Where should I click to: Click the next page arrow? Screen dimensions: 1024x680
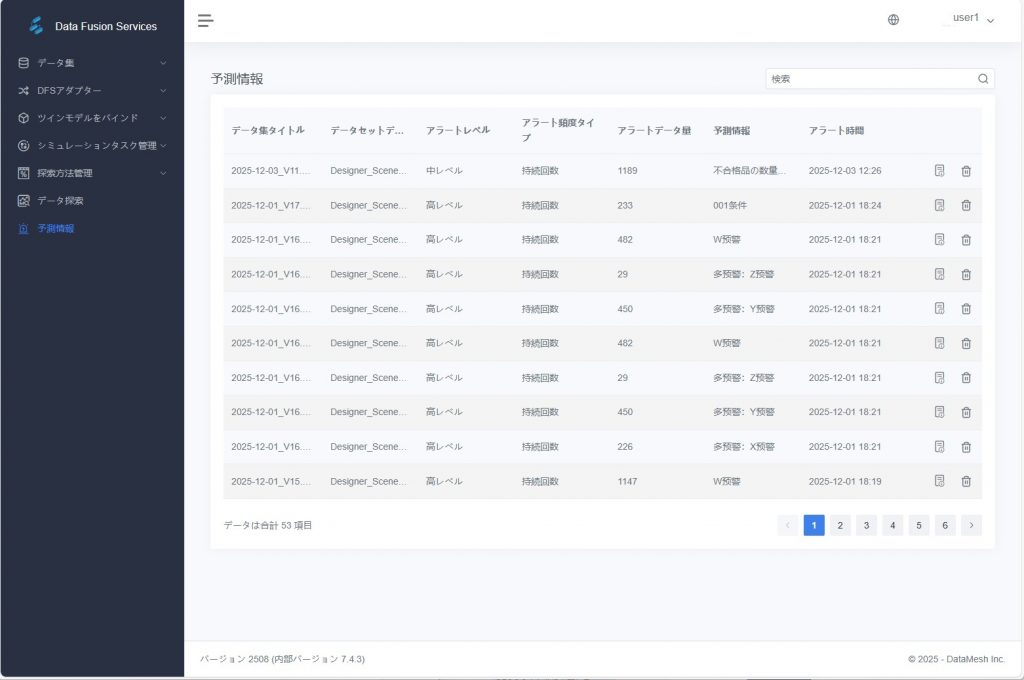pyautogui.click(x=971, y=525)
